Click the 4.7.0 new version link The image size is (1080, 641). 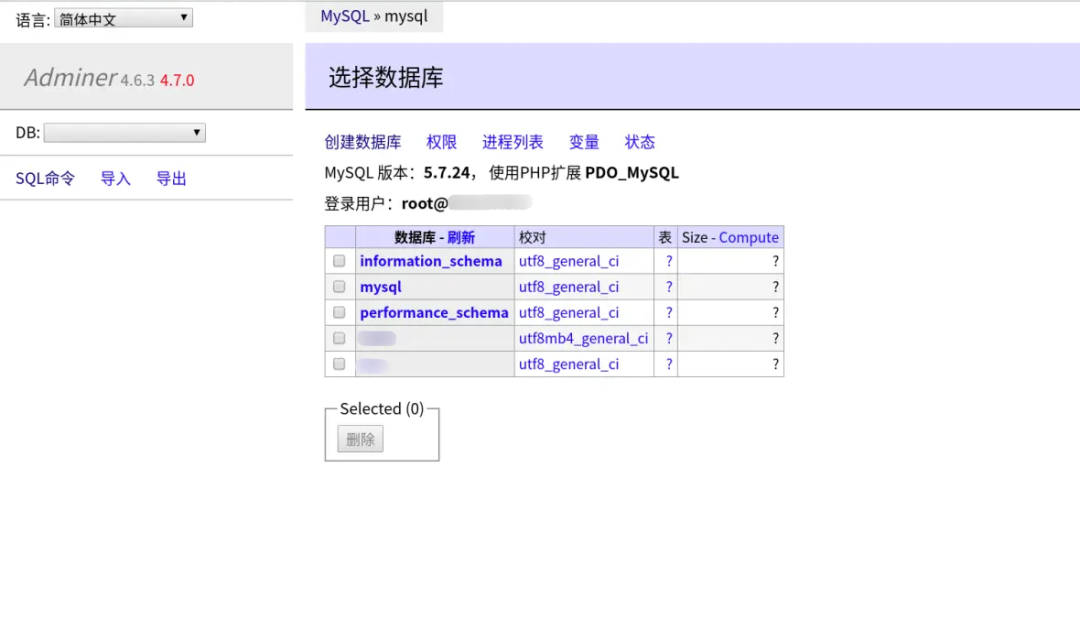[177, 81]
